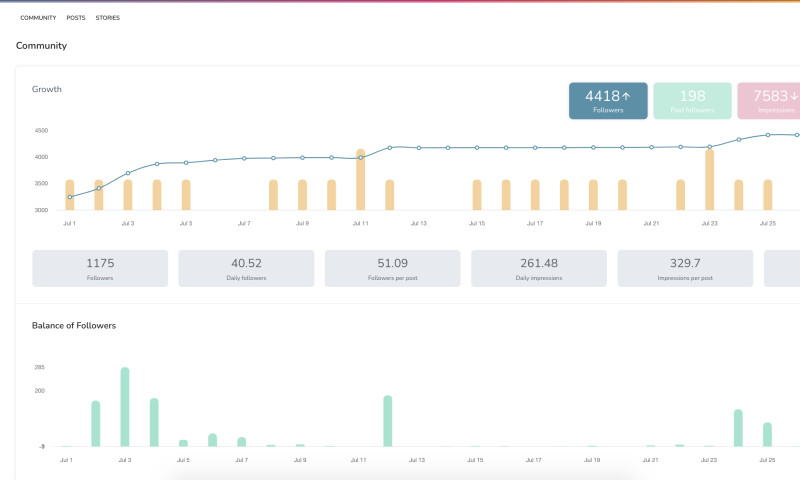Click the Balance of Followers heading
800x480 pixels.
[x=74, y=325]
